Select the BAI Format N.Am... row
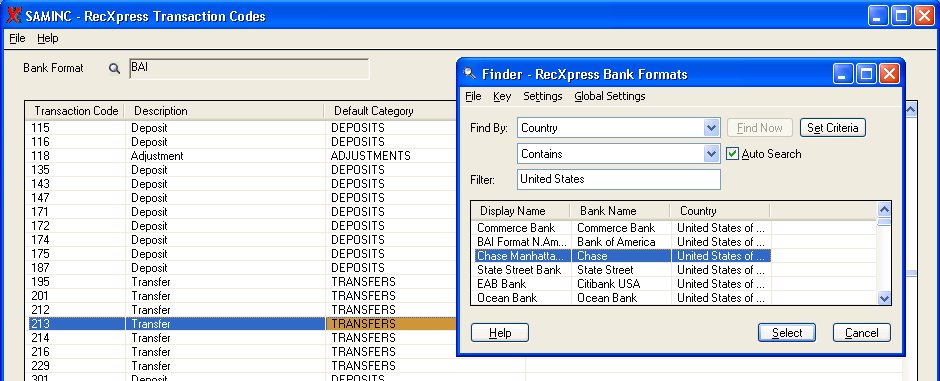 click(x=522, y=242)
